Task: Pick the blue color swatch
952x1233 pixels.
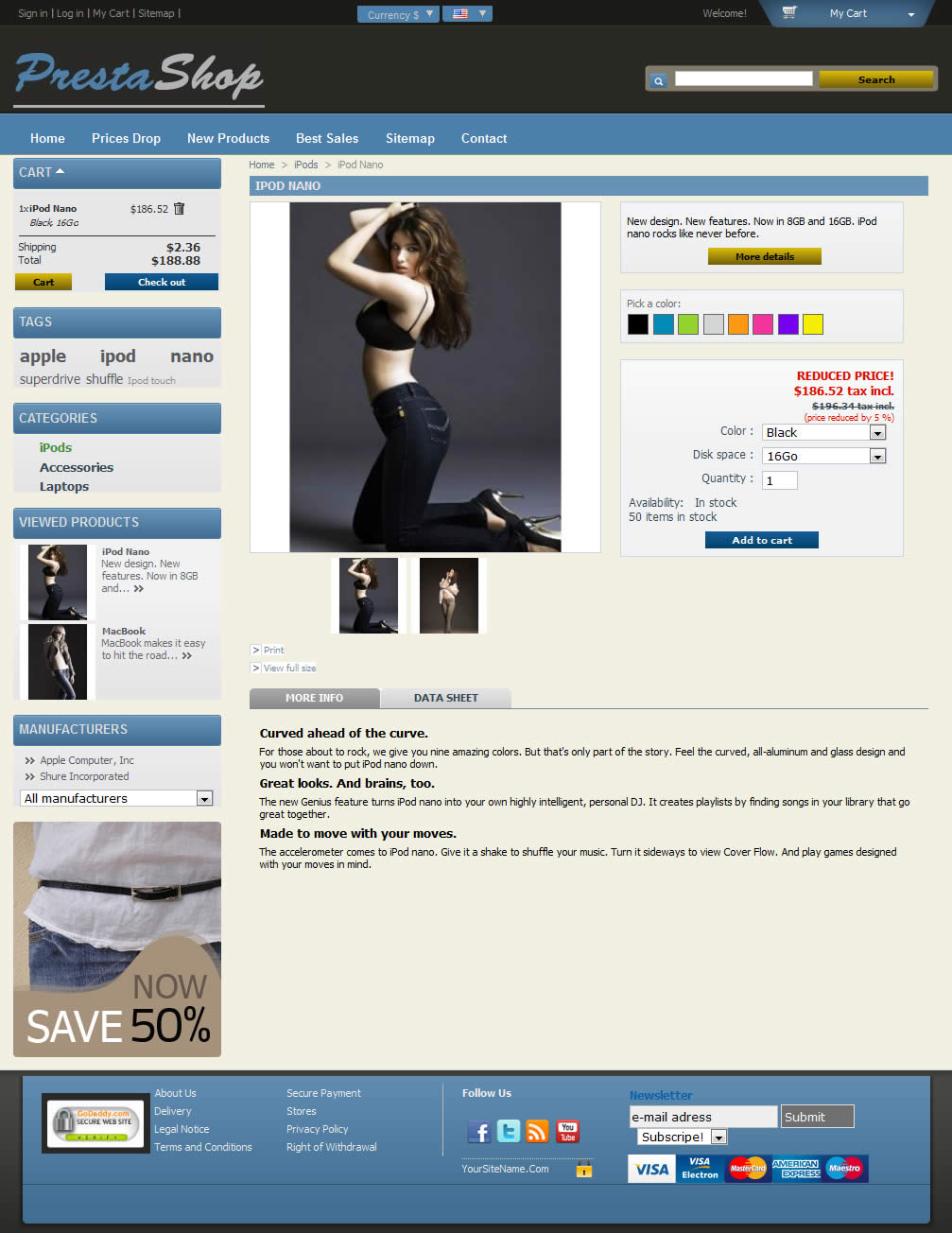Action: tap(664, 324)
